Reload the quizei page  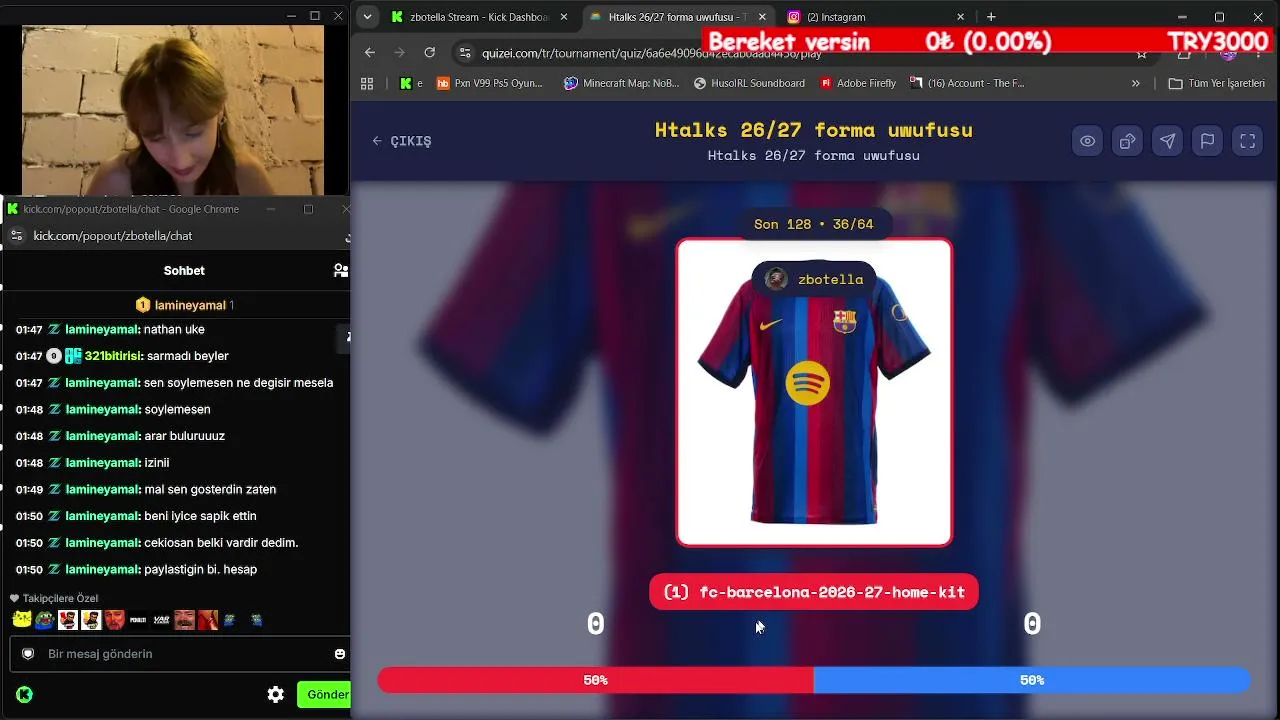(x=430, y=53)
